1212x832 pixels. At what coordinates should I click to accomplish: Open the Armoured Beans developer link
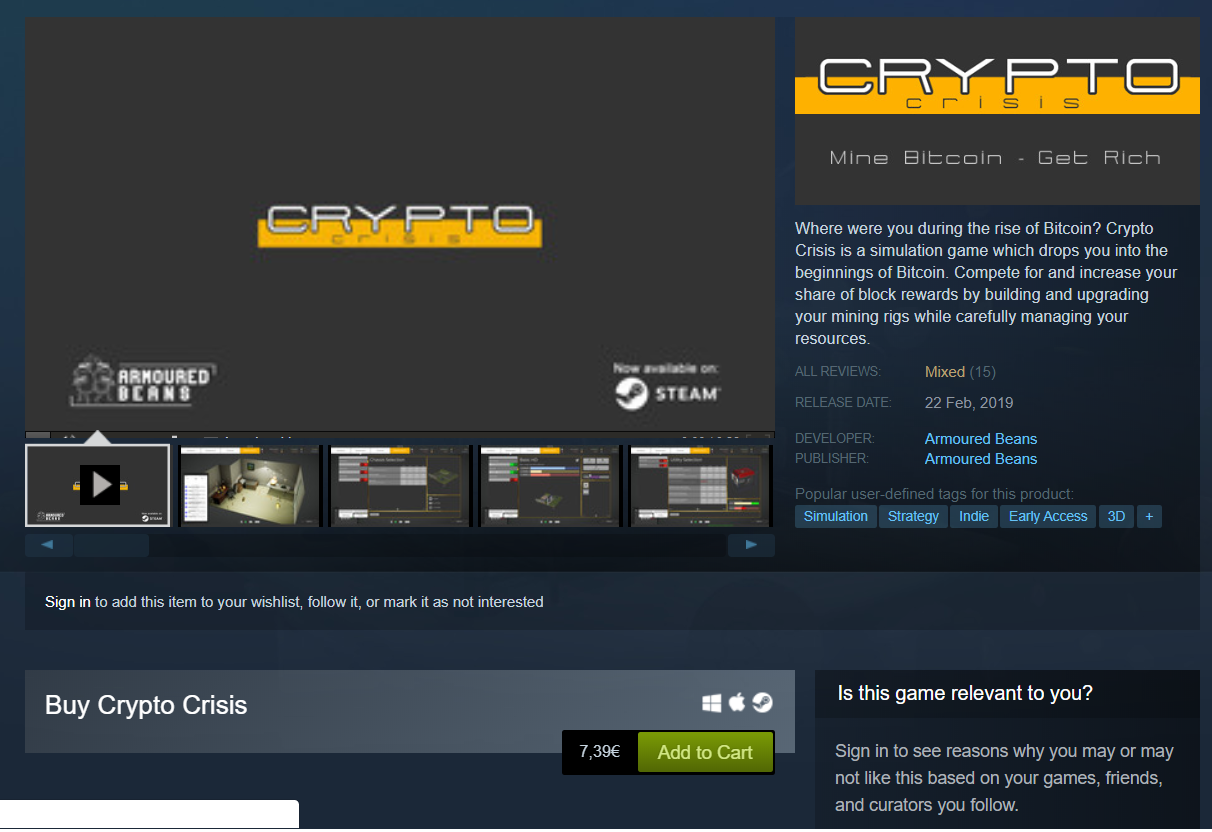point(981,439)
